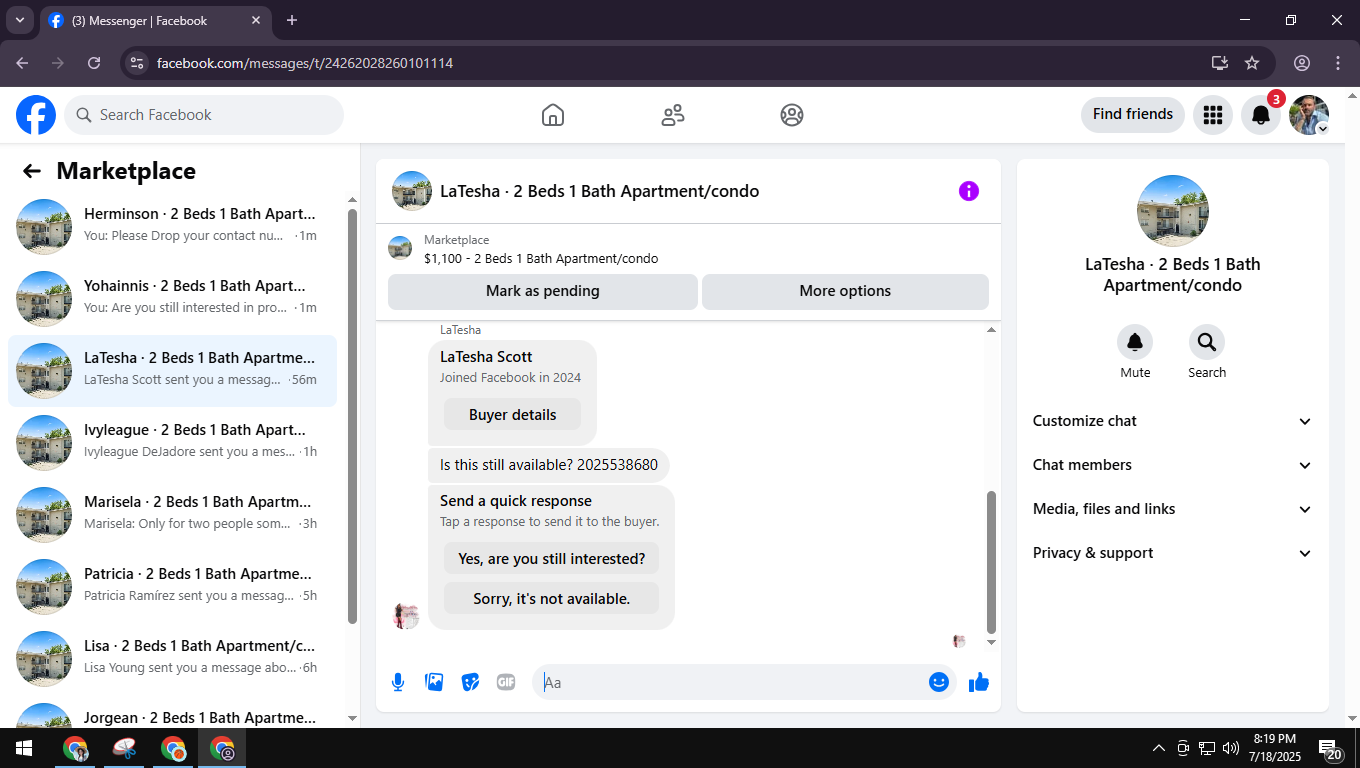Open Jorgean conversation
The height and width of the screenshot is (768, 1360).
click(x=172, y=713)
